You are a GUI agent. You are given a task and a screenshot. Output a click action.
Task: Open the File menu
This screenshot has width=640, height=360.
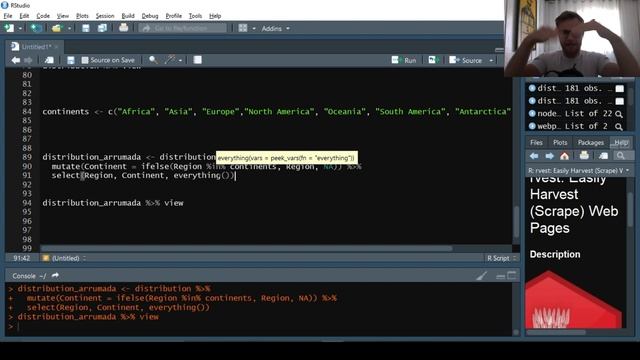(x=8, y=16)
